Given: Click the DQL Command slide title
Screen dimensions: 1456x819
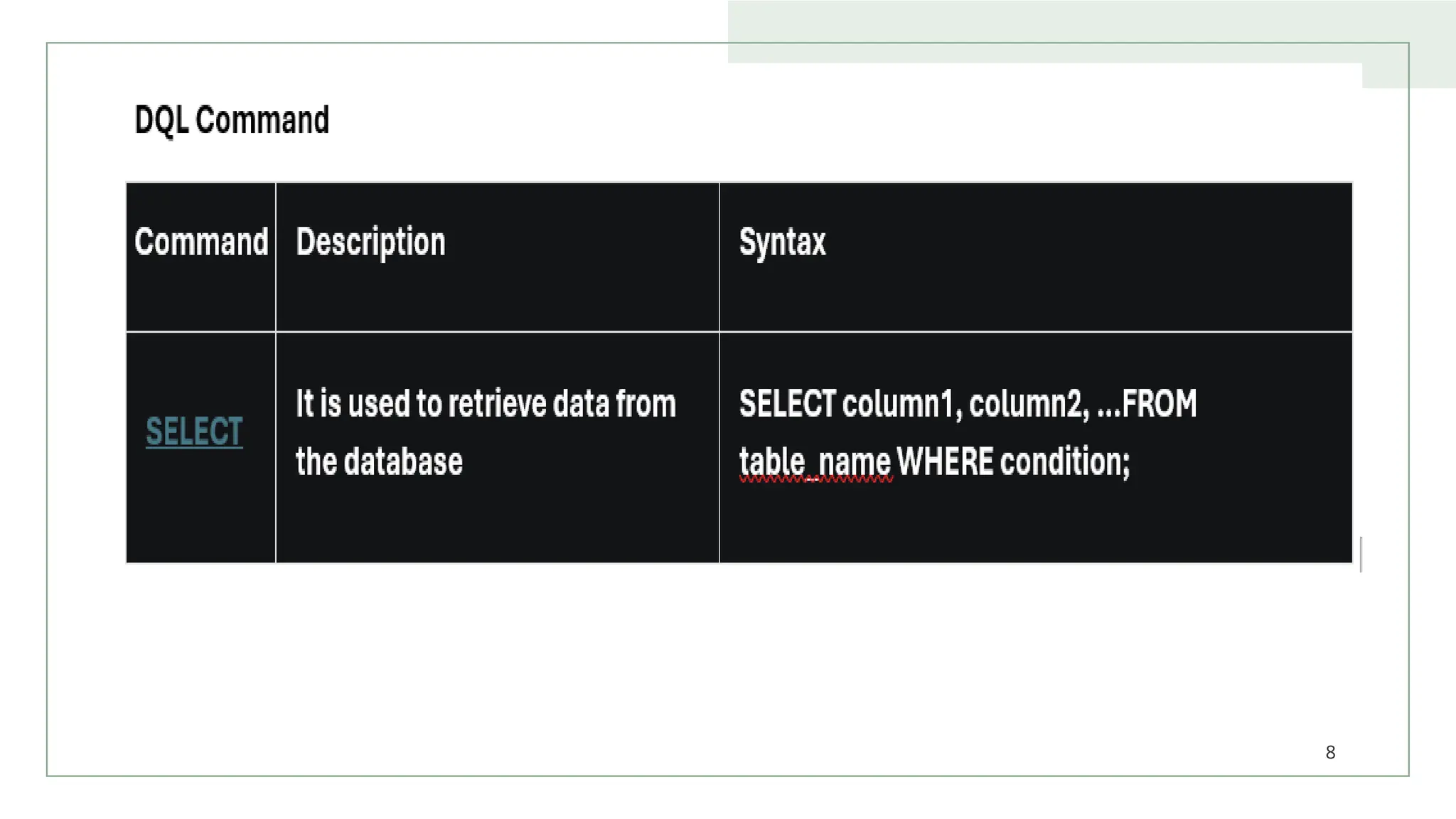Looking at the screenshot, I should [x=232, y=120].
